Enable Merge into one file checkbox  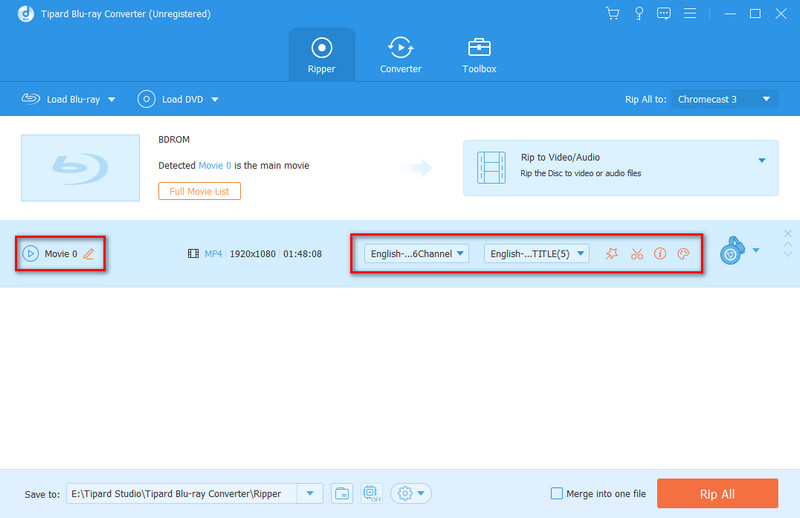[557, 494]
